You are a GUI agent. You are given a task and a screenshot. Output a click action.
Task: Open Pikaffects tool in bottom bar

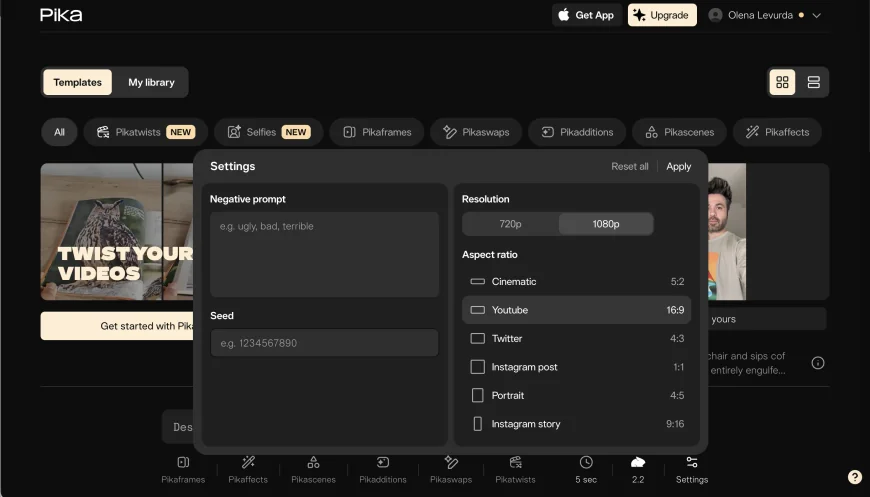point(248,469)
